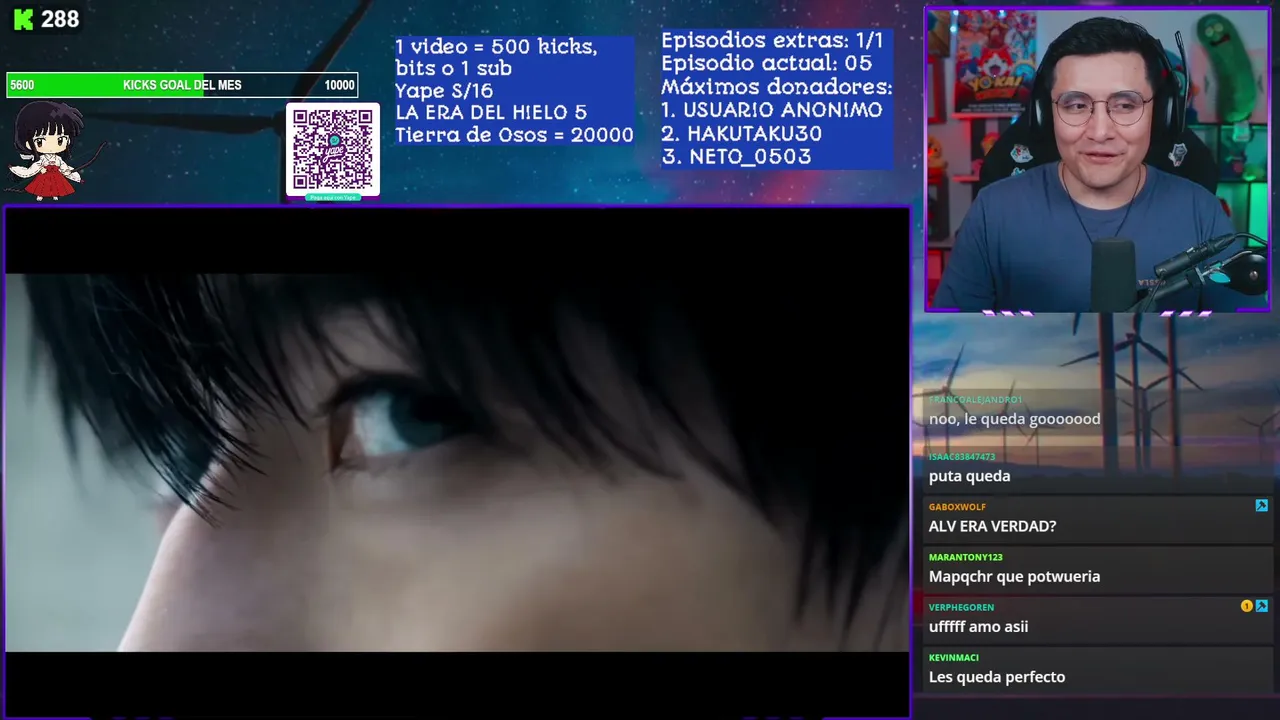Click the moderator badge on VERPHEGOREN's message

1261,606
